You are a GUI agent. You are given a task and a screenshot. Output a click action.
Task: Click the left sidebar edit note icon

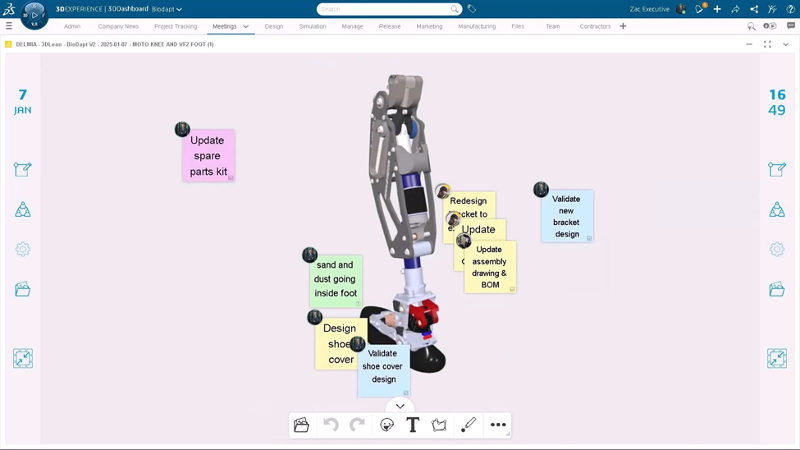tap(22, 169)
